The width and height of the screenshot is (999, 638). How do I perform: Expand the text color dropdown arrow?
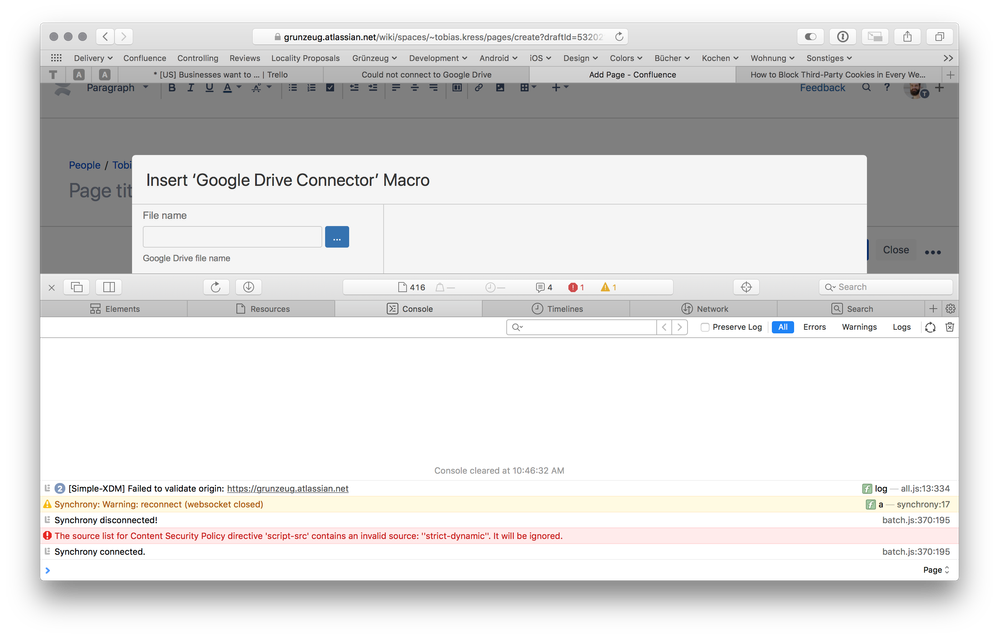pyautogui.click(x=238, y=88)
